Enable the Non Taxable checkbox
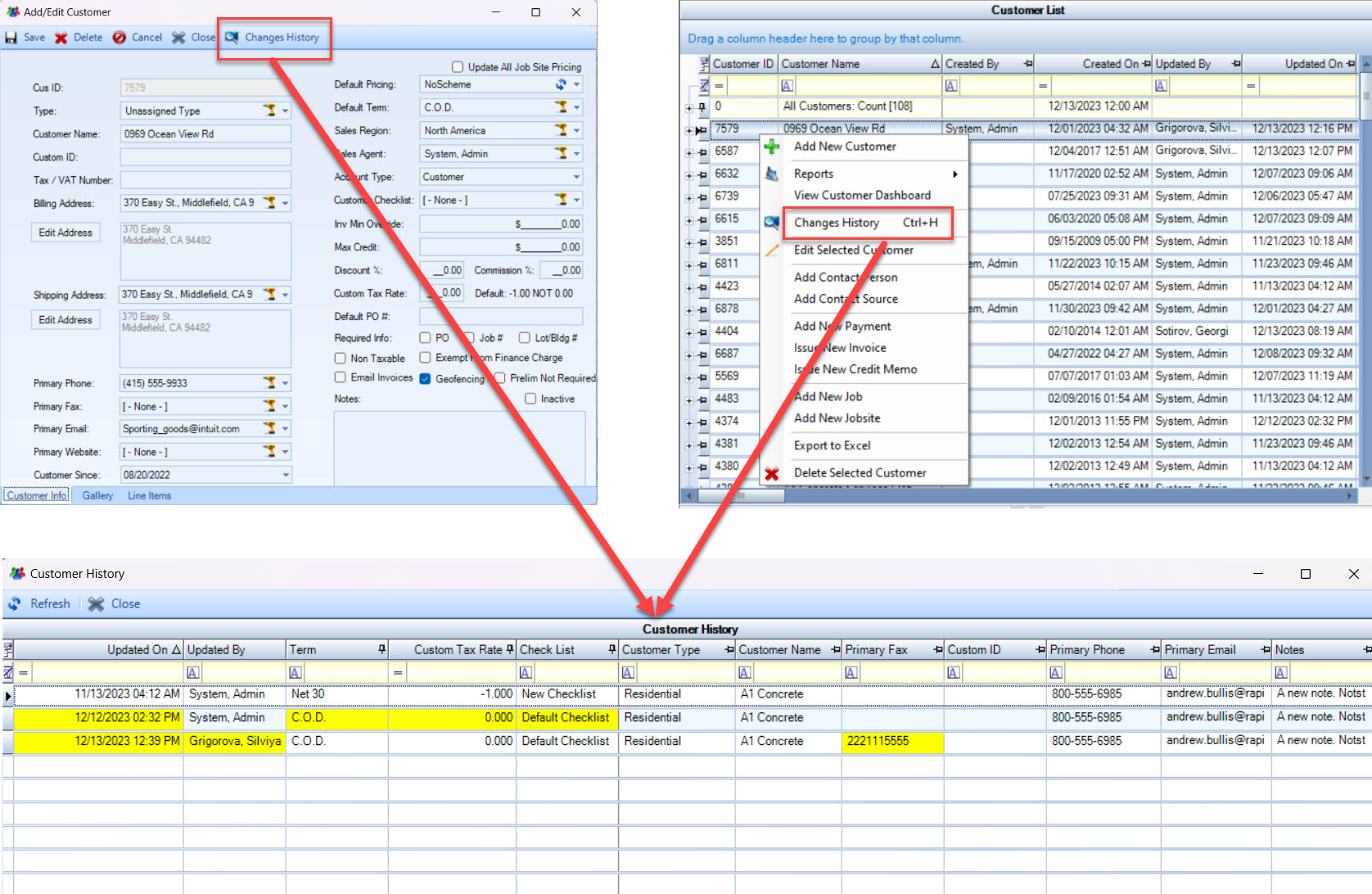This screenshot has height=894, width=1372. click(x=340, y=358)
